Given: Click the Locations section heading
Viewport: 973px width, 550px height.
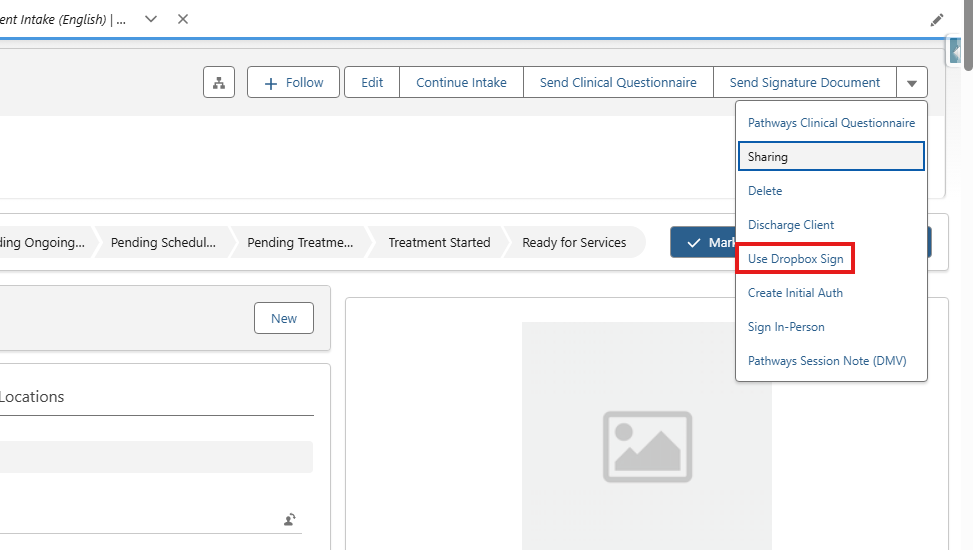Looking at the screenshot, I should click(32, 397).
